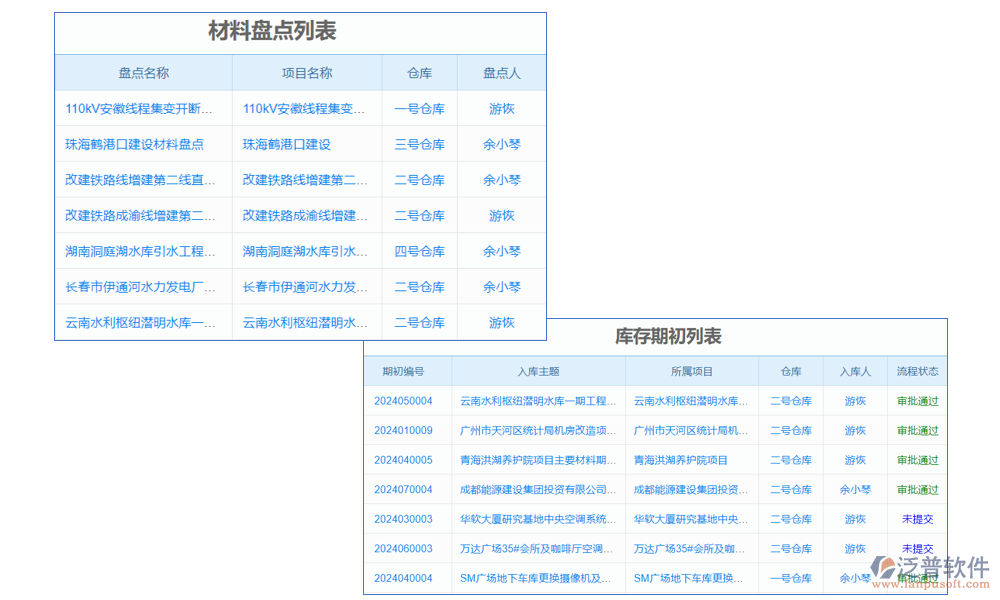Click 未提交 status on the 万达广场 row
Image resolution: width=1000 pixels, height=600 pixels.
pos(918,548)
